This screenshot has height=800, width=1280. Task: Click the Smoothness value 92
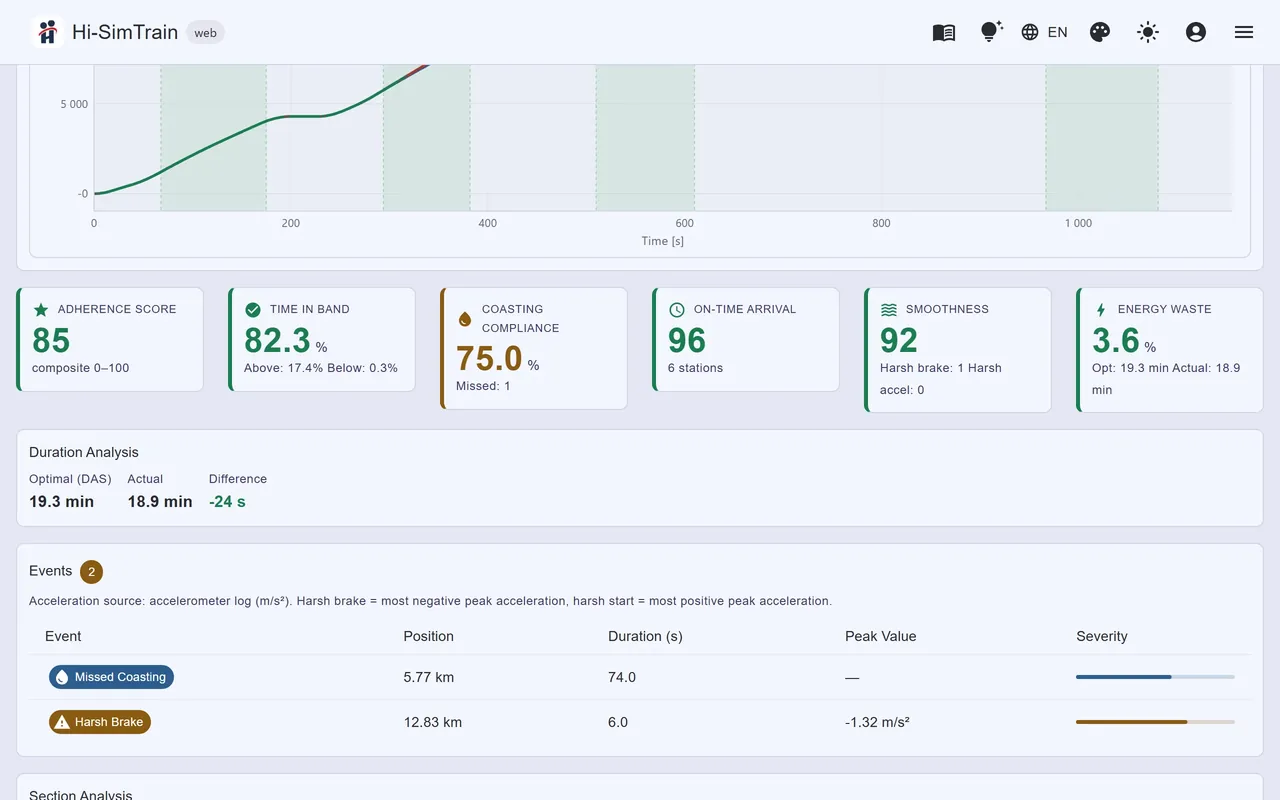tap(899, 341)
